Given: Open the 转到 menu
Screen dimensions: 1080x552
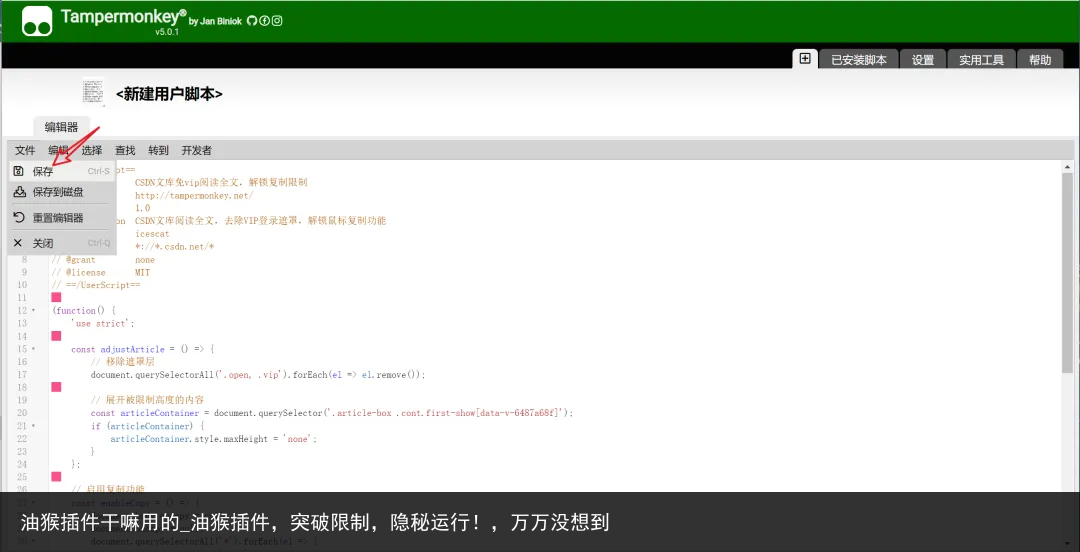Looking at the screenshot, I should pos(158,150).
